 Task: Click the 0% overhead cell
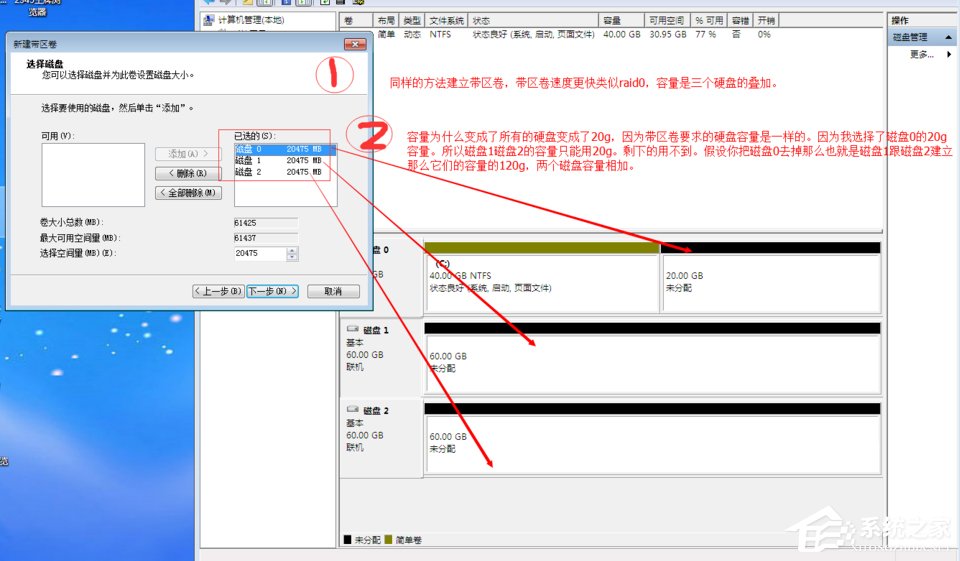pos(764,35)
